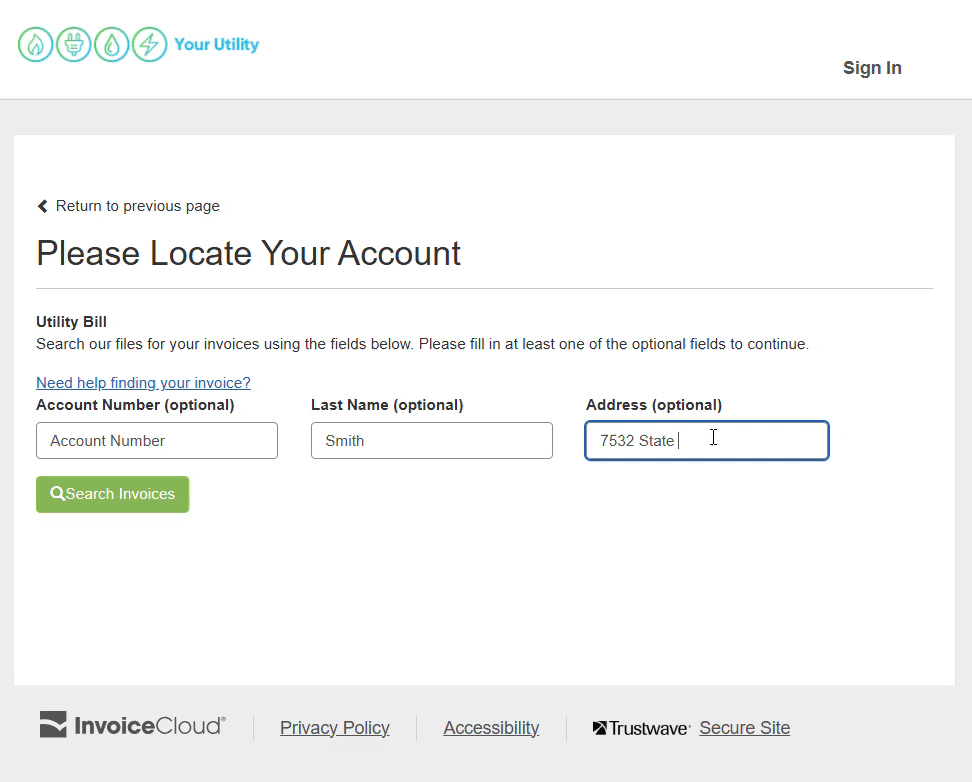Open Need help finding your invoice link

click(x=143, y=383)
